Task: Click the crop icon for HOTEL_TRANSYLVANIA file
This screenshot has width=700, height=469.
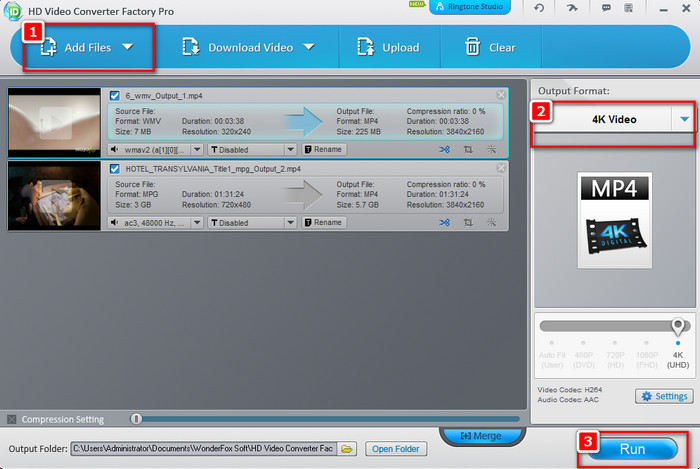Action: click(468, 223)
